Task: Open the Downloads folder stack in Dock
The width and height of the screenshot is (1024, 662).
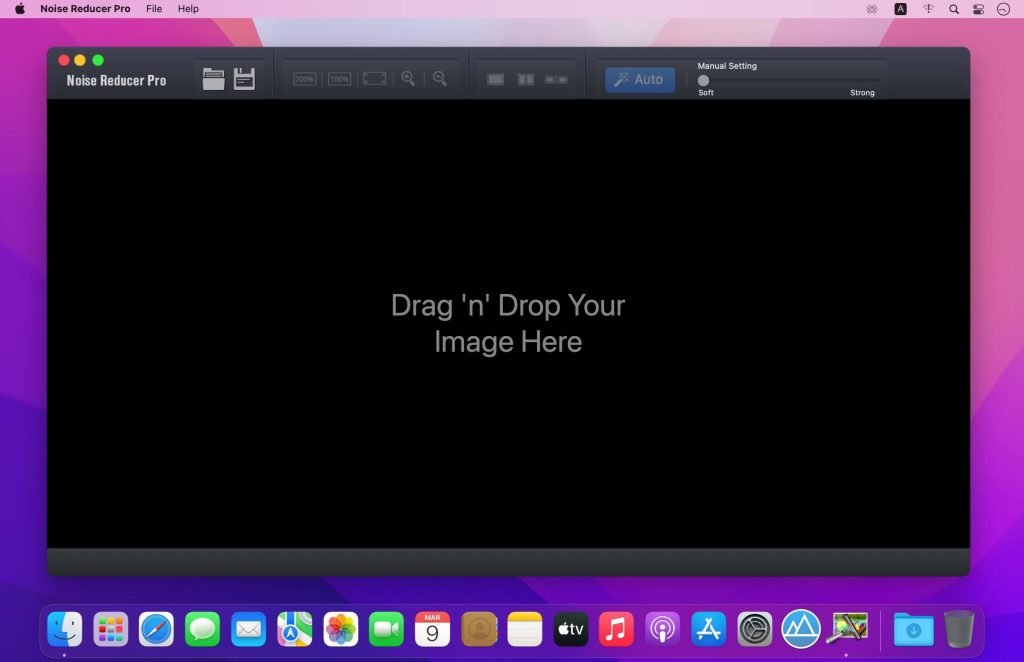Action: [x=913, y=629]
